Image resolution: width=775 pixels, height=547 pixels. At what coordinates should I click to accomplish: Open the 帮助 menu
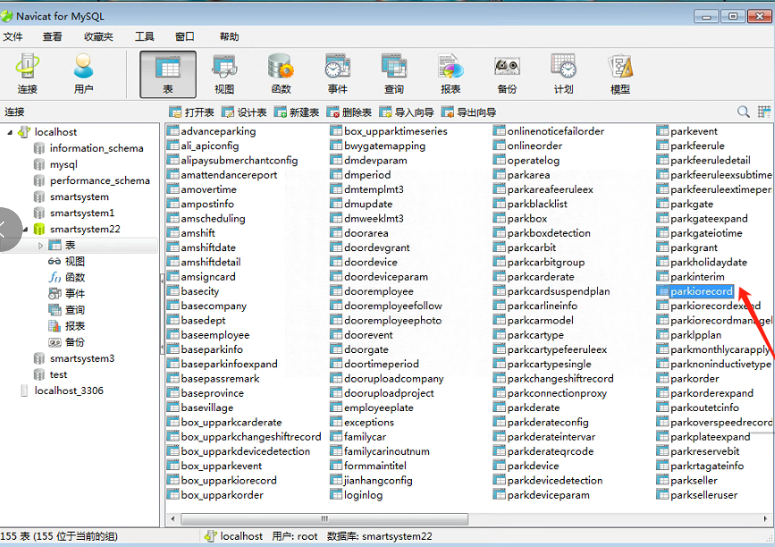[229, 37]
